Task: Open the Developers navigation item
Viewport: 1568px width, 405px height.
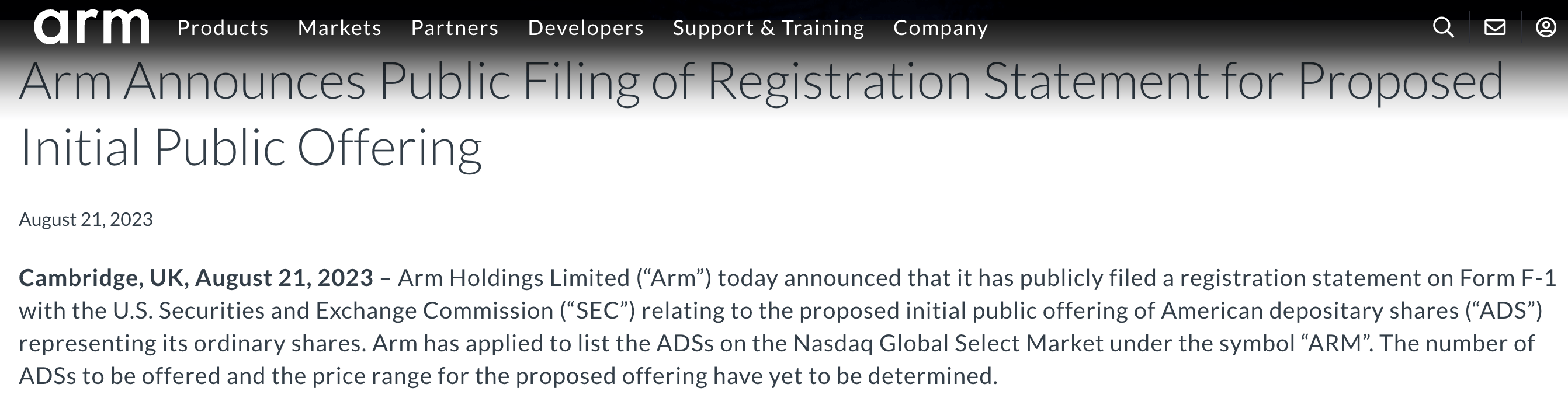Action: (585, 28)
